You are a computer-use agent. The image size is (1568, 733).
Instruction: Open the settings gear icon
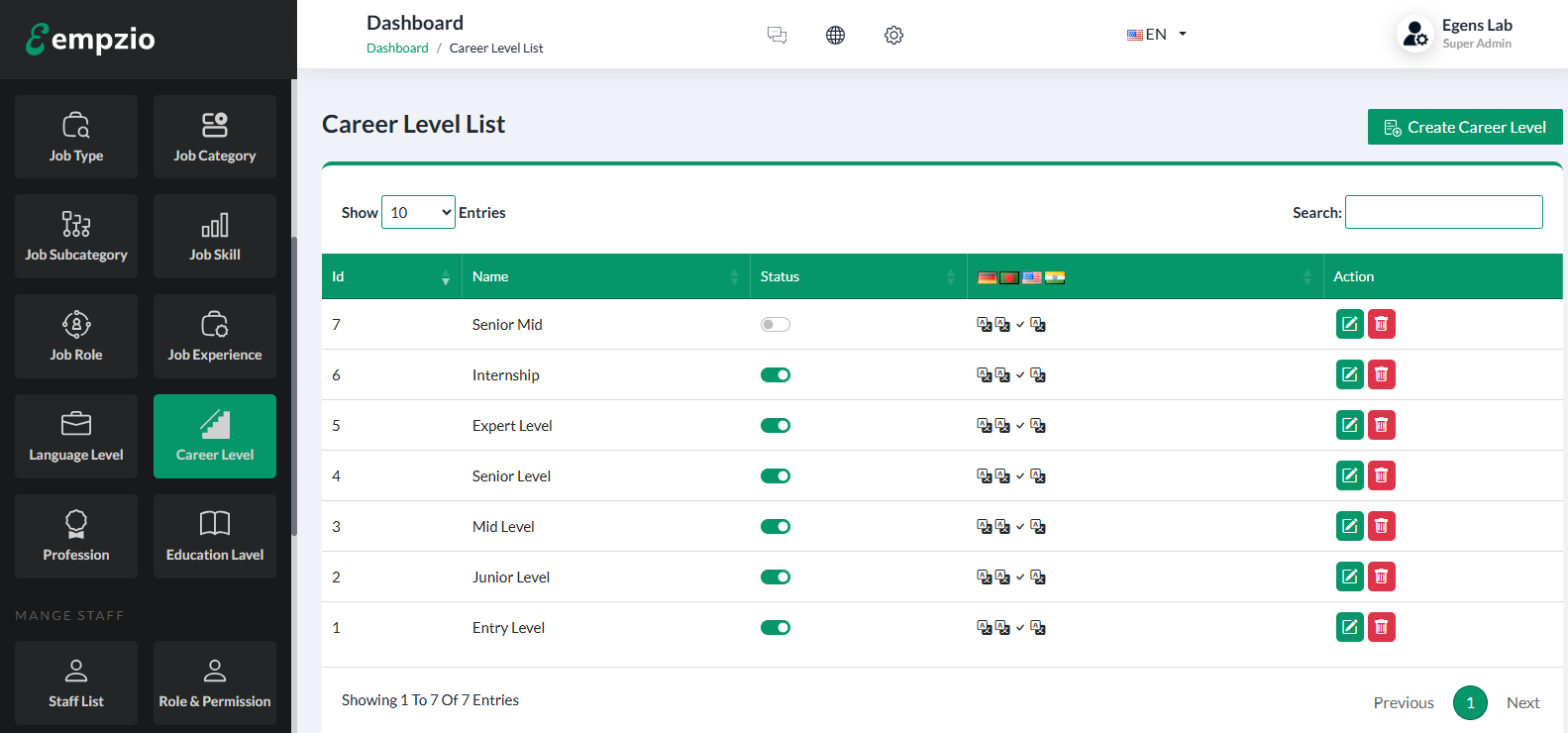pos(893,36)
